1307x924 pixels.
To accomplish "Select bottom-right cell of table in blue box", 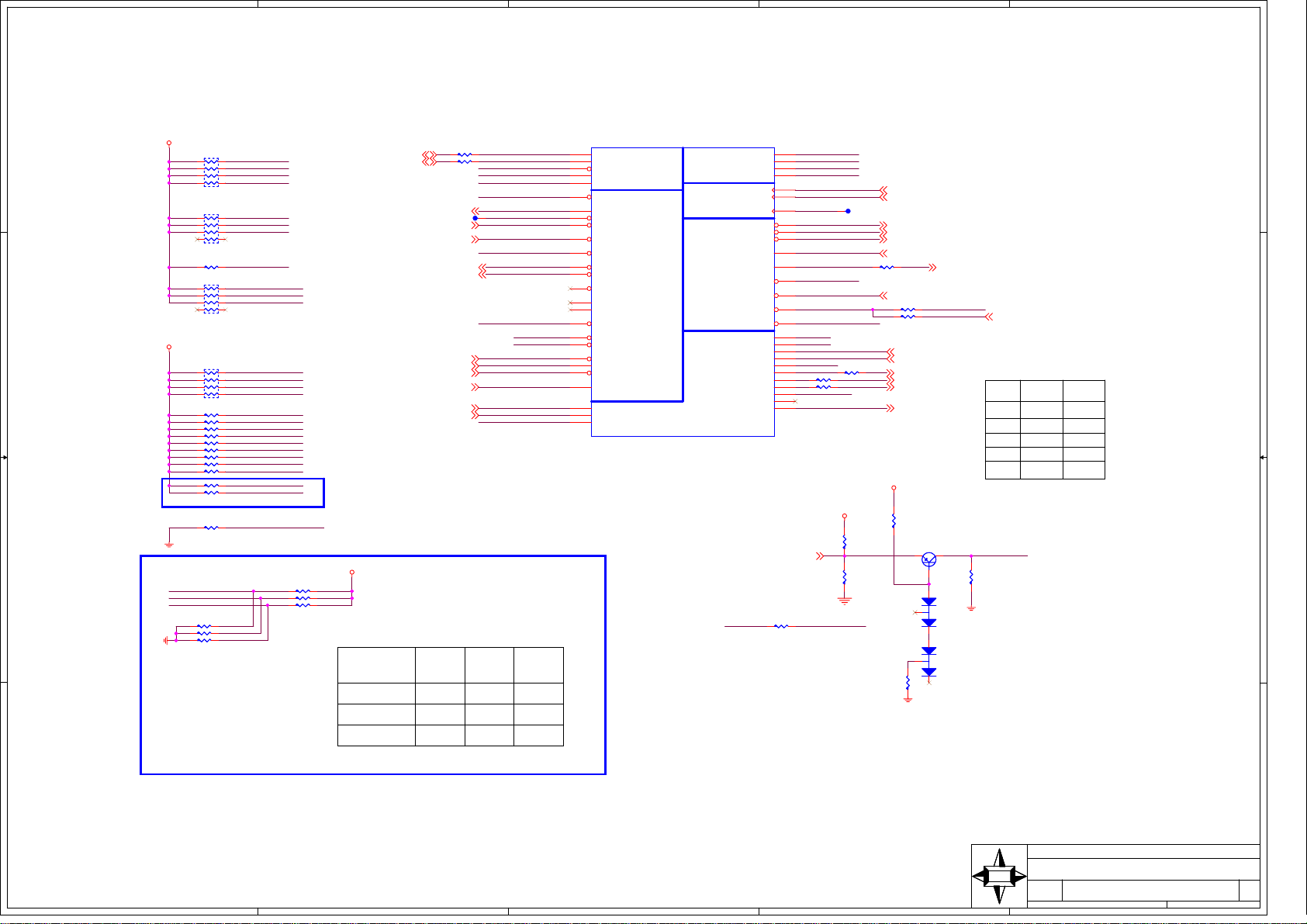I will click(538, 735).
